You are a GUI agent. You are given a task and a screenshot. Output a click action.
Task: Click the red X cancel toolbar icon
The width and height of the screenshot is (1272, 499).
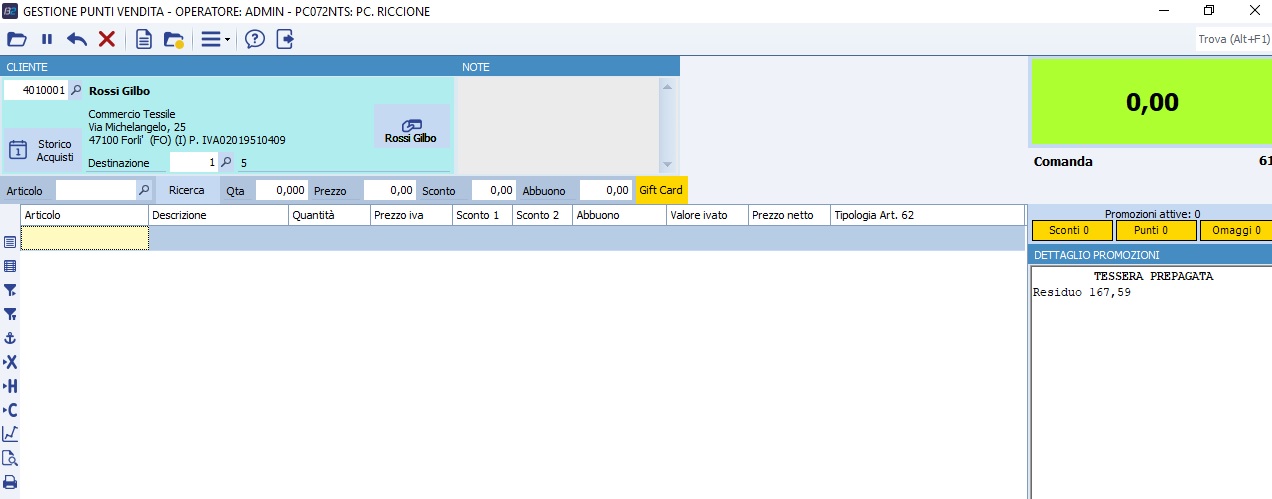coord(106,39)
